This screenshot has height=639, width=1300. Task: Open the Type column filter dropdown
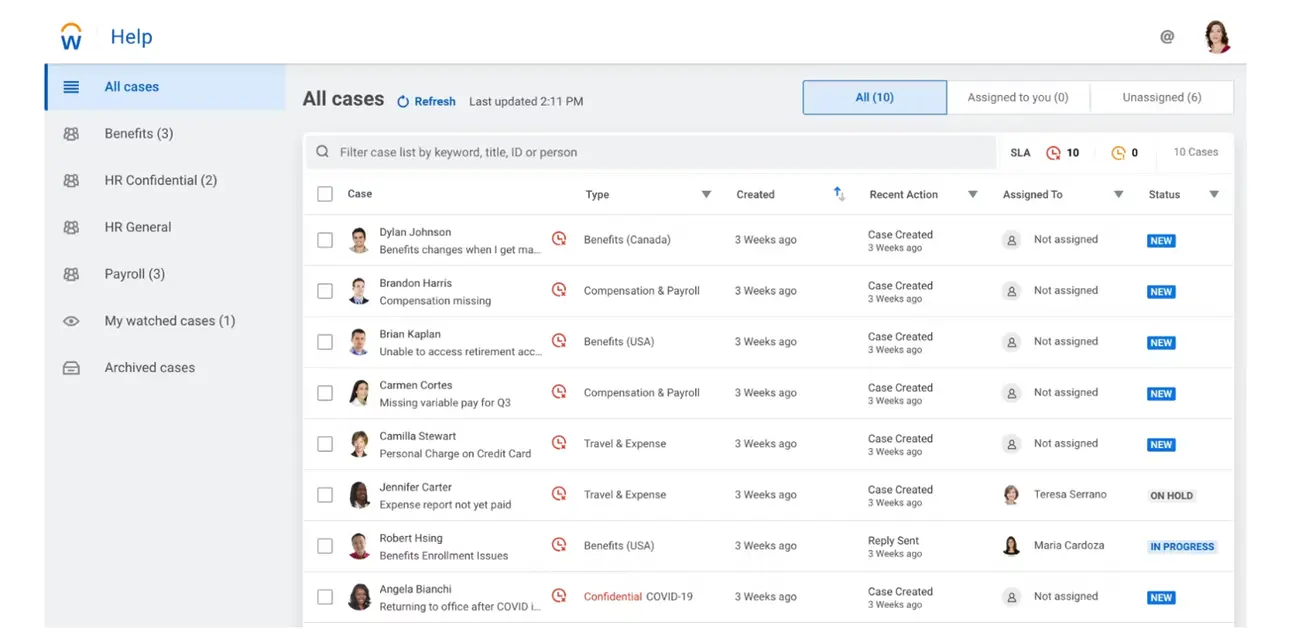[x=707, y=194]
